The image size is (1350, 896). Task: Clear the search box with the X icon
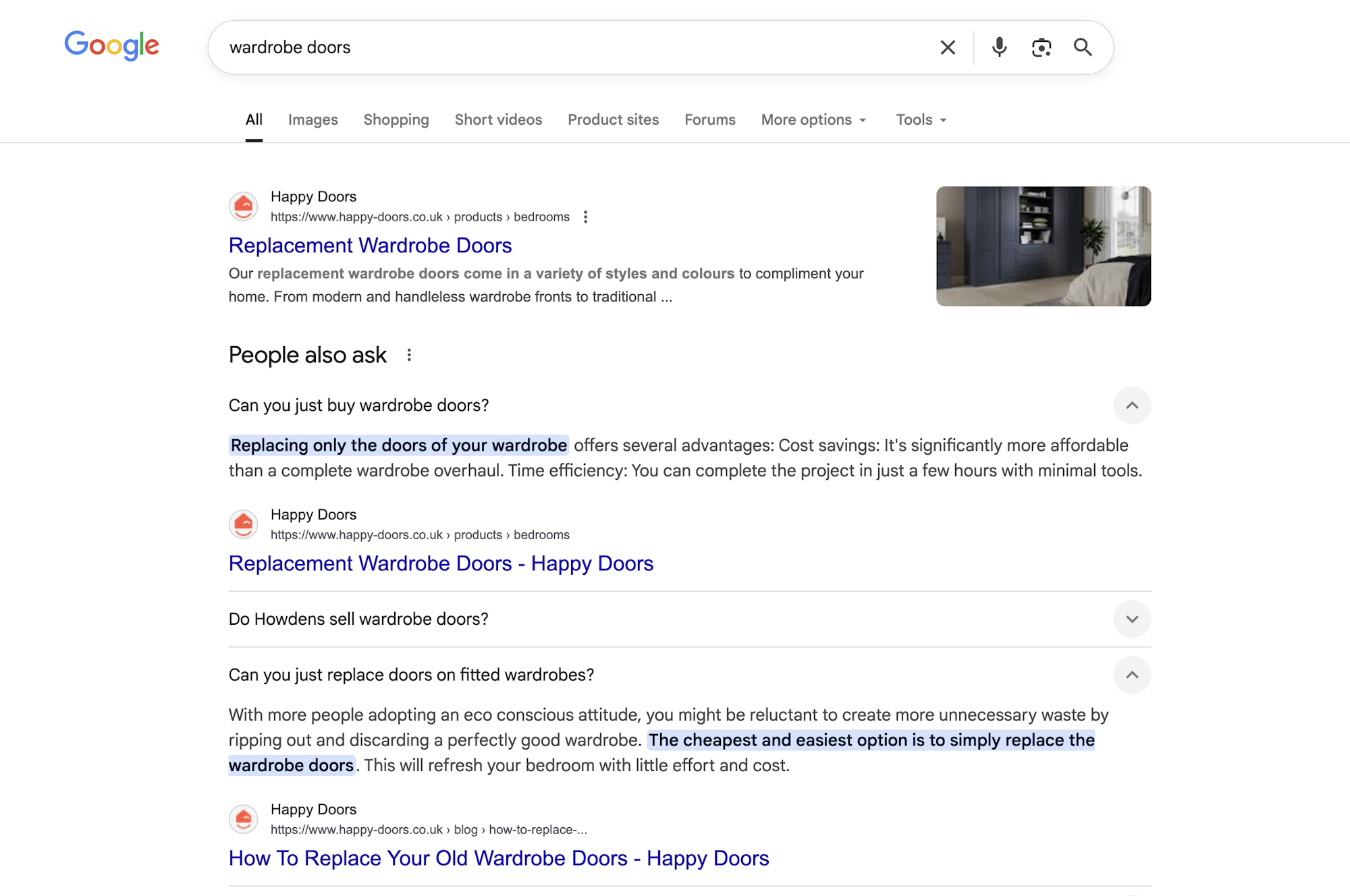[948, 47]
